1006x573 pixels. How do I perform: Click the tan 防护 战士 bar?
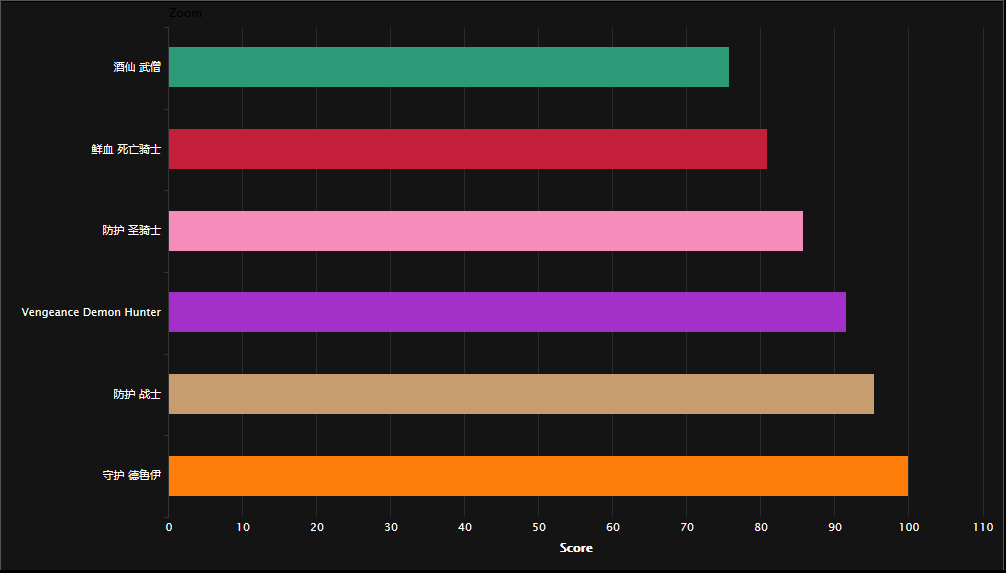[x=521, y=394]
